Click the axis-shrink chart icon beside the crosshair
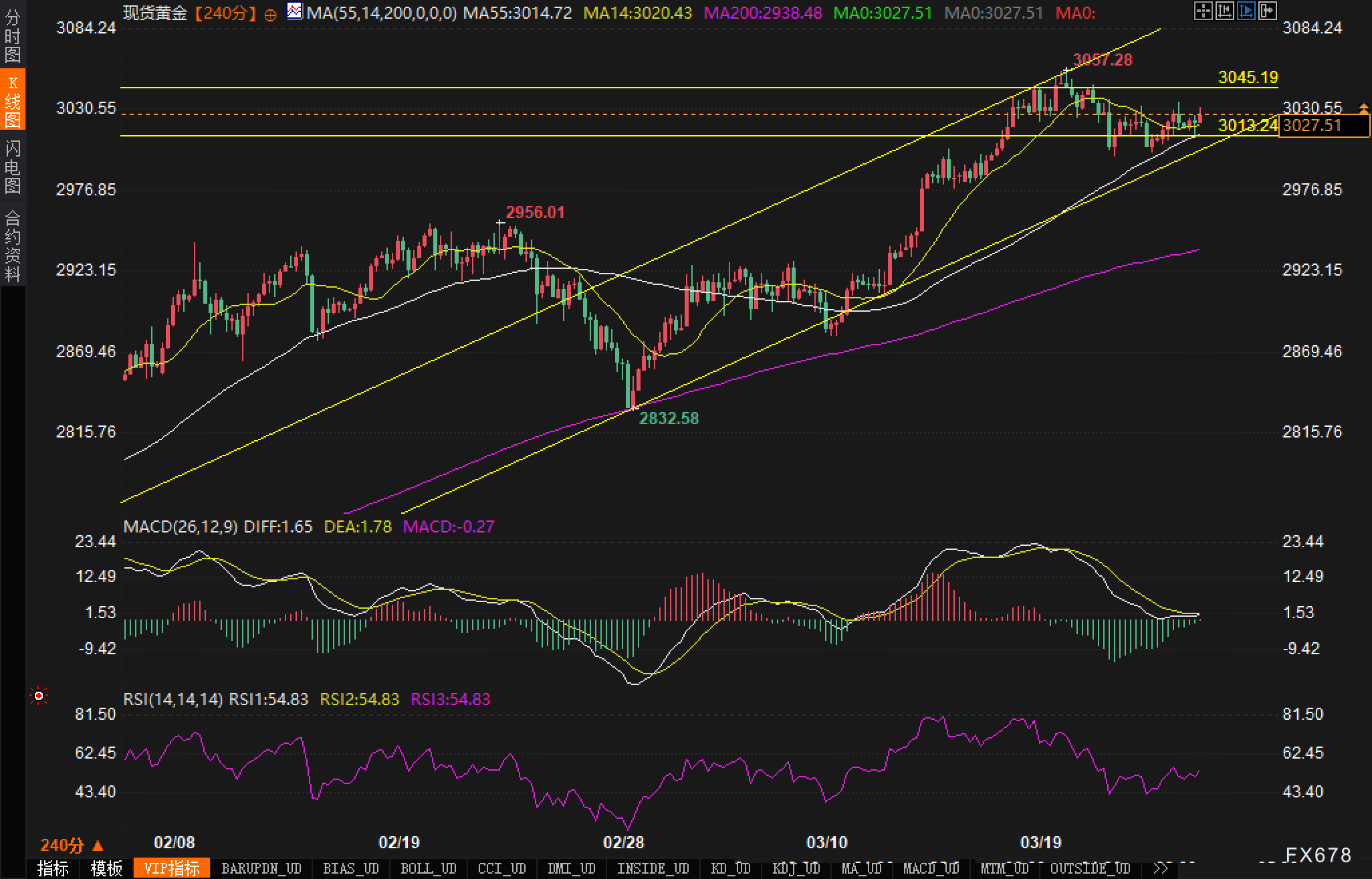1372x879 pixels. pyautogui.click(x=1224, y=11)
